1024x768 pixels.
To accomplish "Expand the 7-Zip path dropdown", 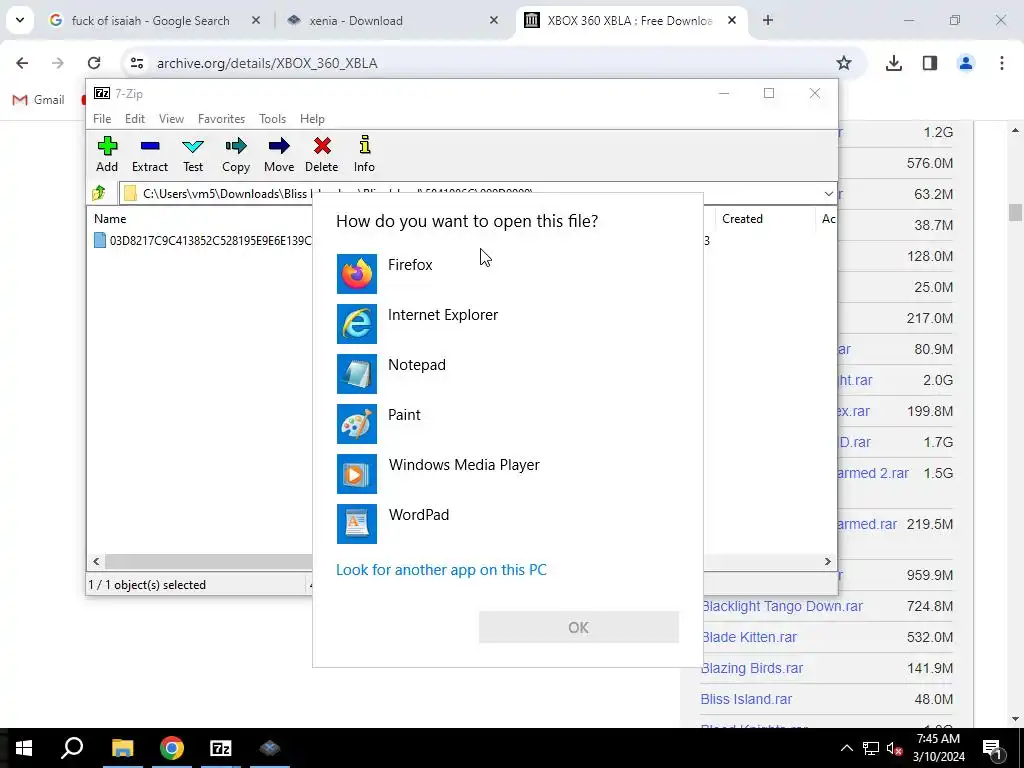I will coord(828,193).
